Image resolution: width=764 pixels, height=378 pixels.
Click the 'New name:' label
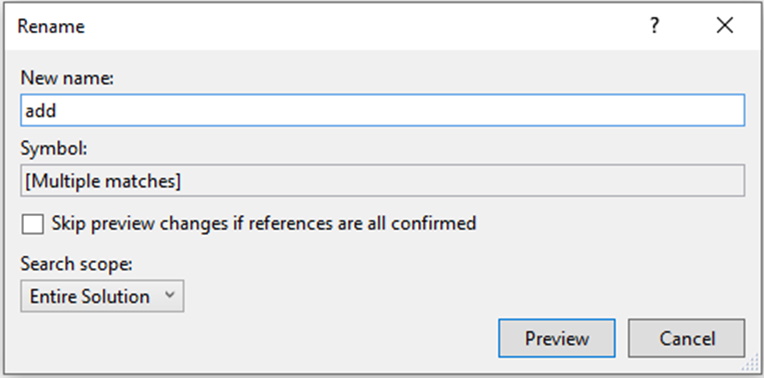coord(67,78)
